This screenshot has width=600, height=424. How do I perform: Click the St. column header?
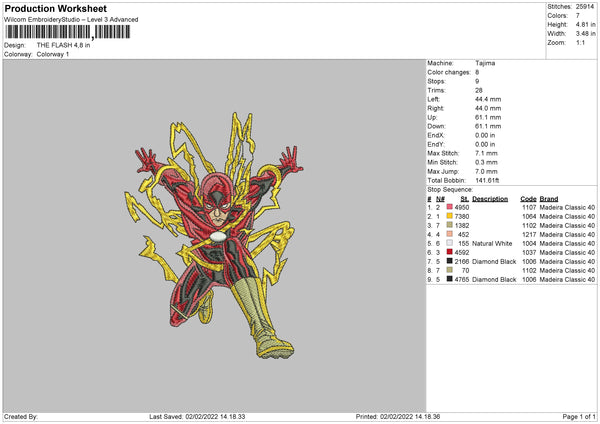[x=465, y=199]
